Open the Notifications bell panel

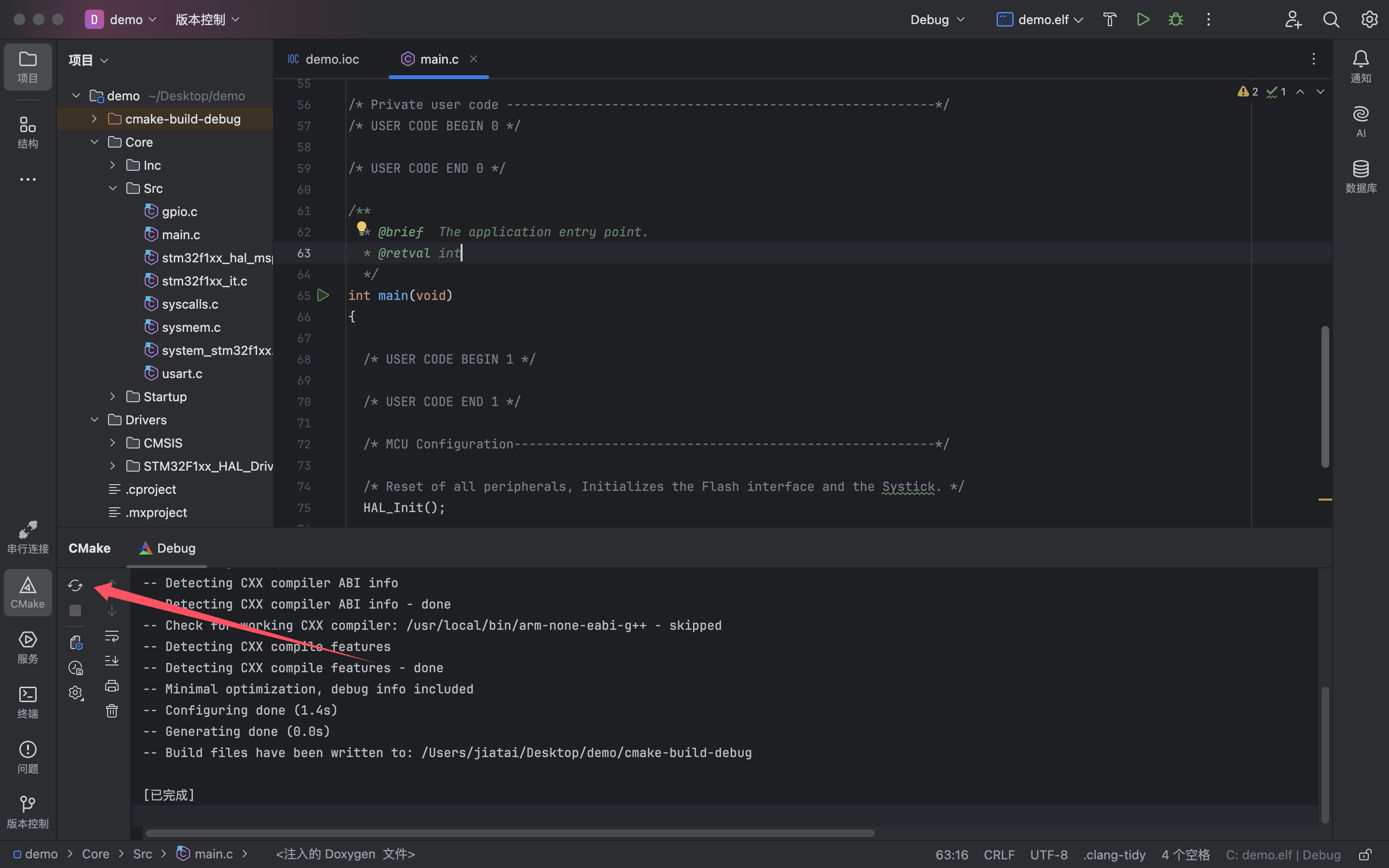click(x=1360, y=67)
